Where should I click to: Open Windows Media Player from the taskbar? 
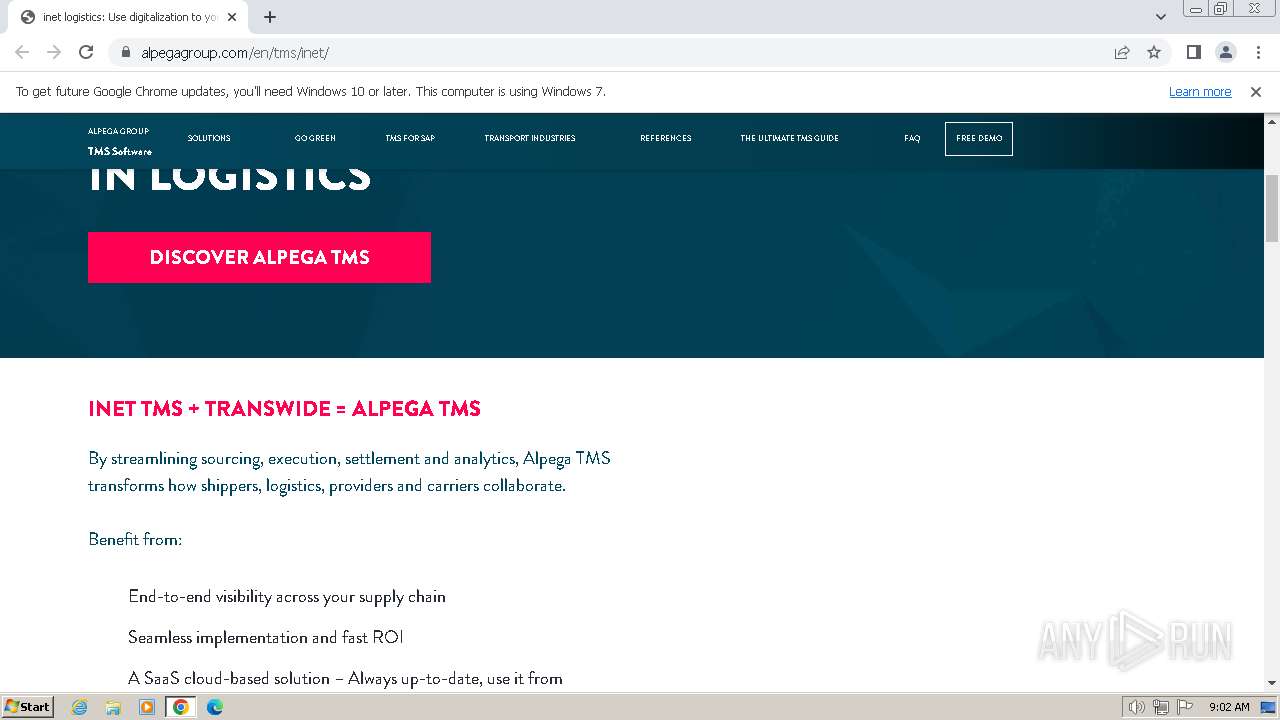(147, 707)
